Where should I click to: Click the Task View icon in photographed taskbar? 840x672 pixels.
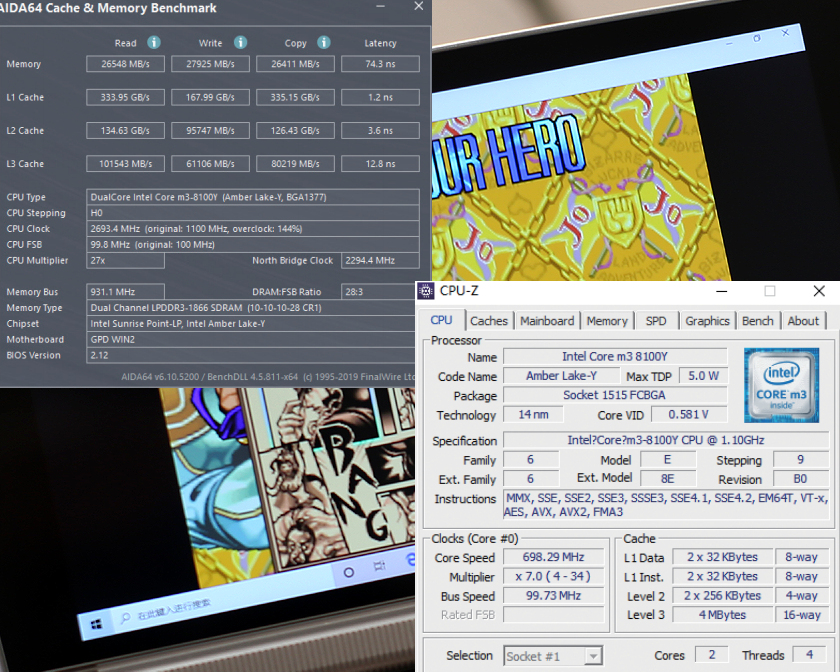pyautogui.click(x=379, y=566)
